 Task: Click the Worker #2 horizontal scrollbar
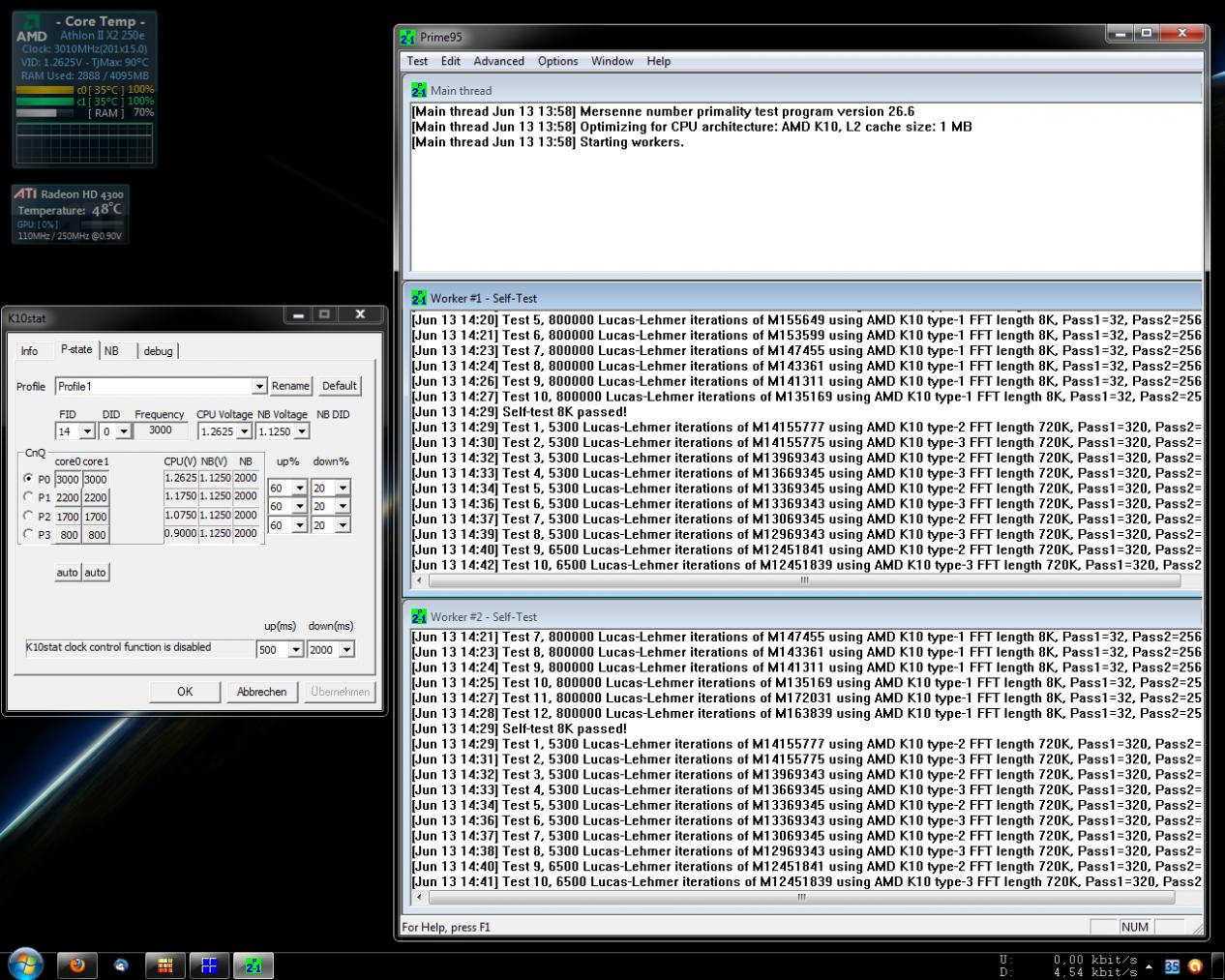pyautogui.click(x=801, y=898)
